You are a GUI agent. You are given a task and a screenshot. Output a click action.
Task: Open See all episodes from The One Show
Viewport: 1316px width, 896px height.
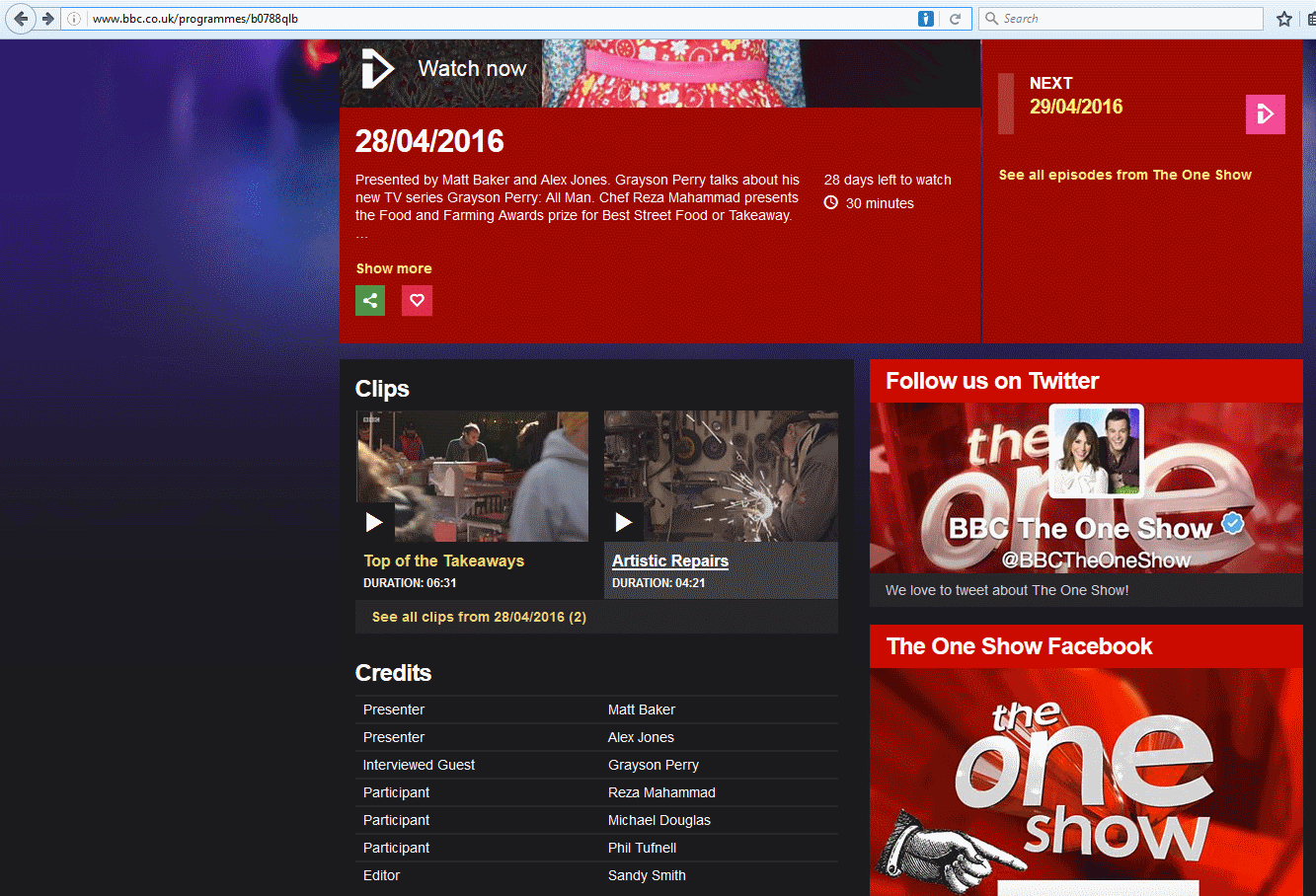1125,175
